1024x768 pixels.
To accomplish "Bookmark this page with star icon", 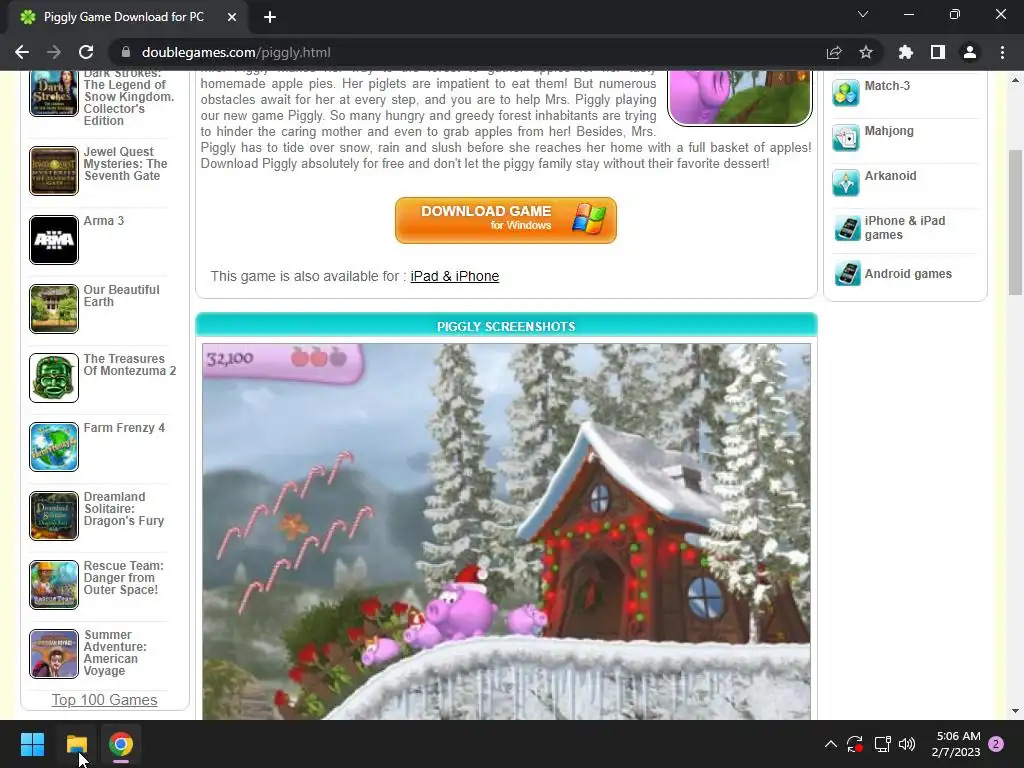I will (866, 52).
